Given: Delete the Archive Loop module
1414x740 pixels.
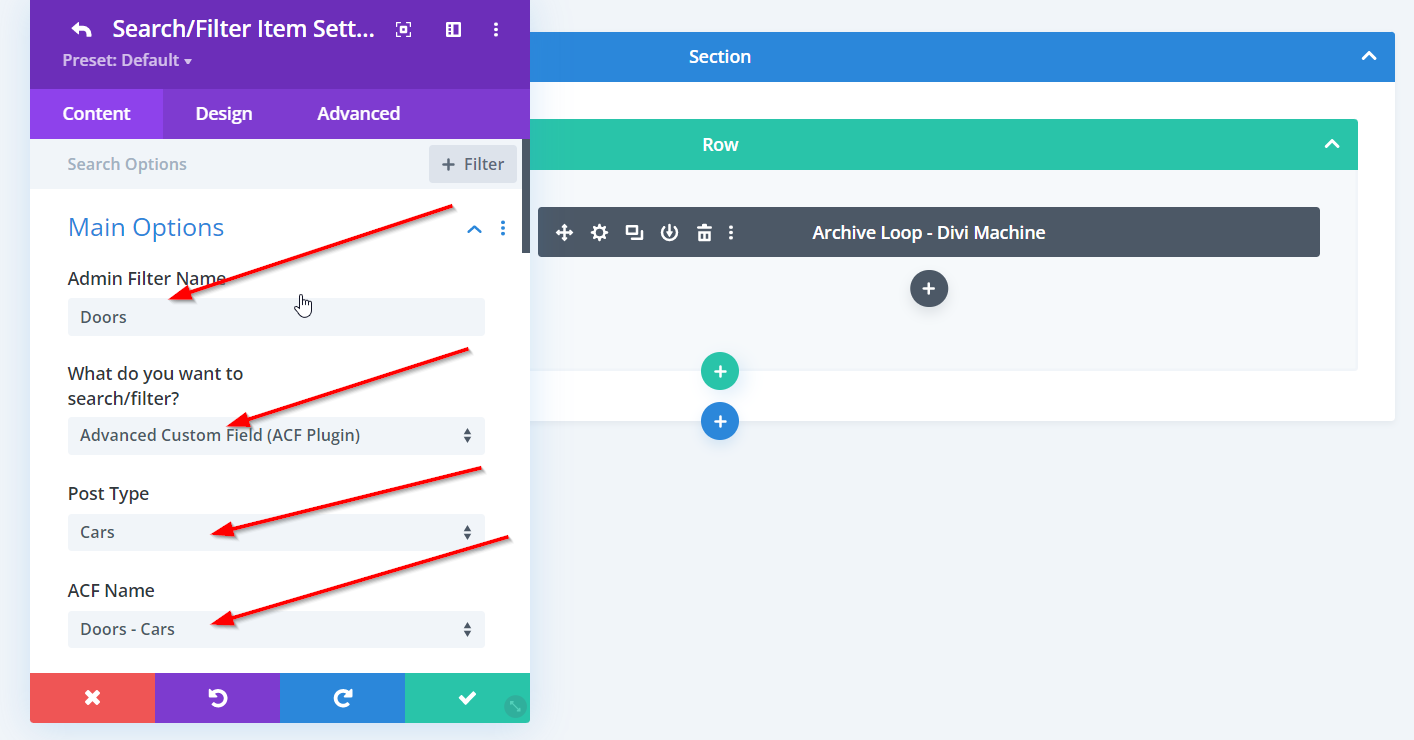Looking at the screenshot, I should click(704, 233).
